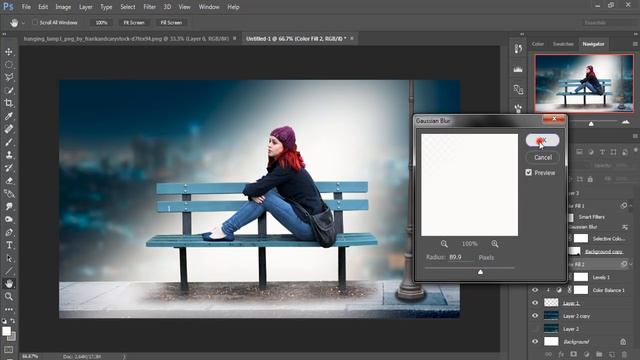640x360 pixels.
Task: Select the Crop tool
Action: 9,103
